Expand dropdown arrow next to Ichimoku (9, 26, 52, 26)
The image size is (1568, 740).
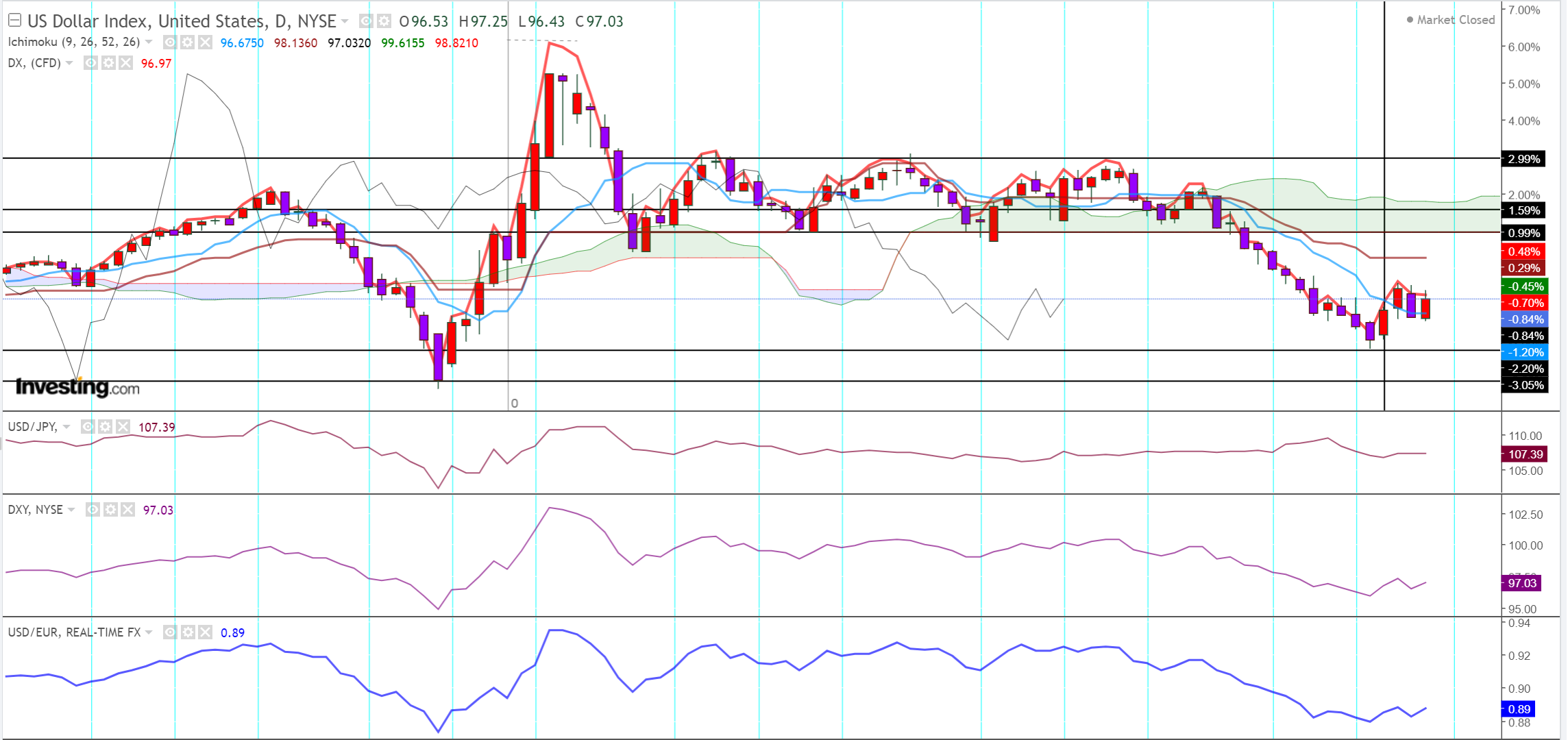(x=149, y=42)
